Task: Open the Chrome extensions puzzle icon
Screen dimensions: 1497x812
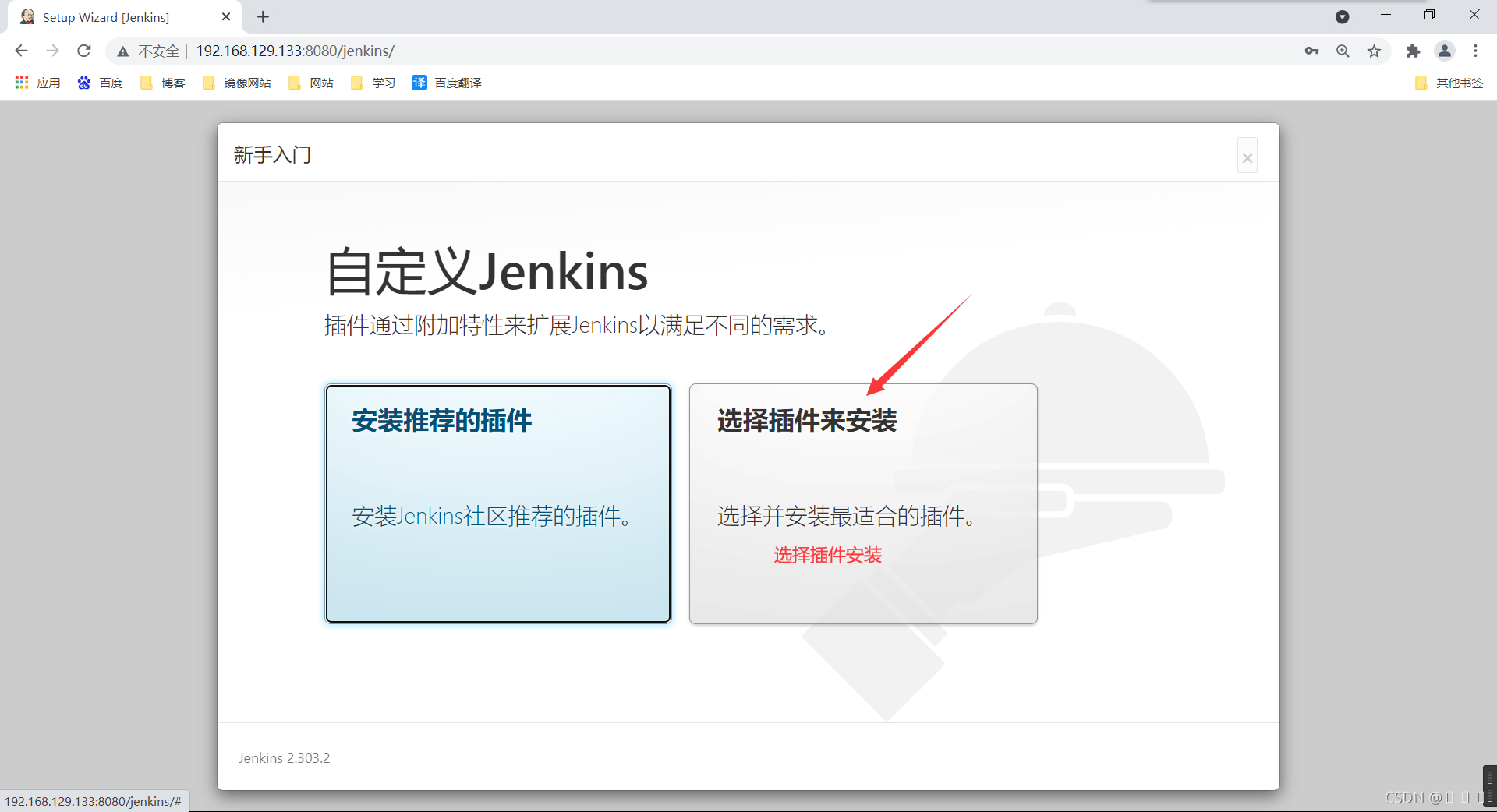Action: pos(1413,51)
